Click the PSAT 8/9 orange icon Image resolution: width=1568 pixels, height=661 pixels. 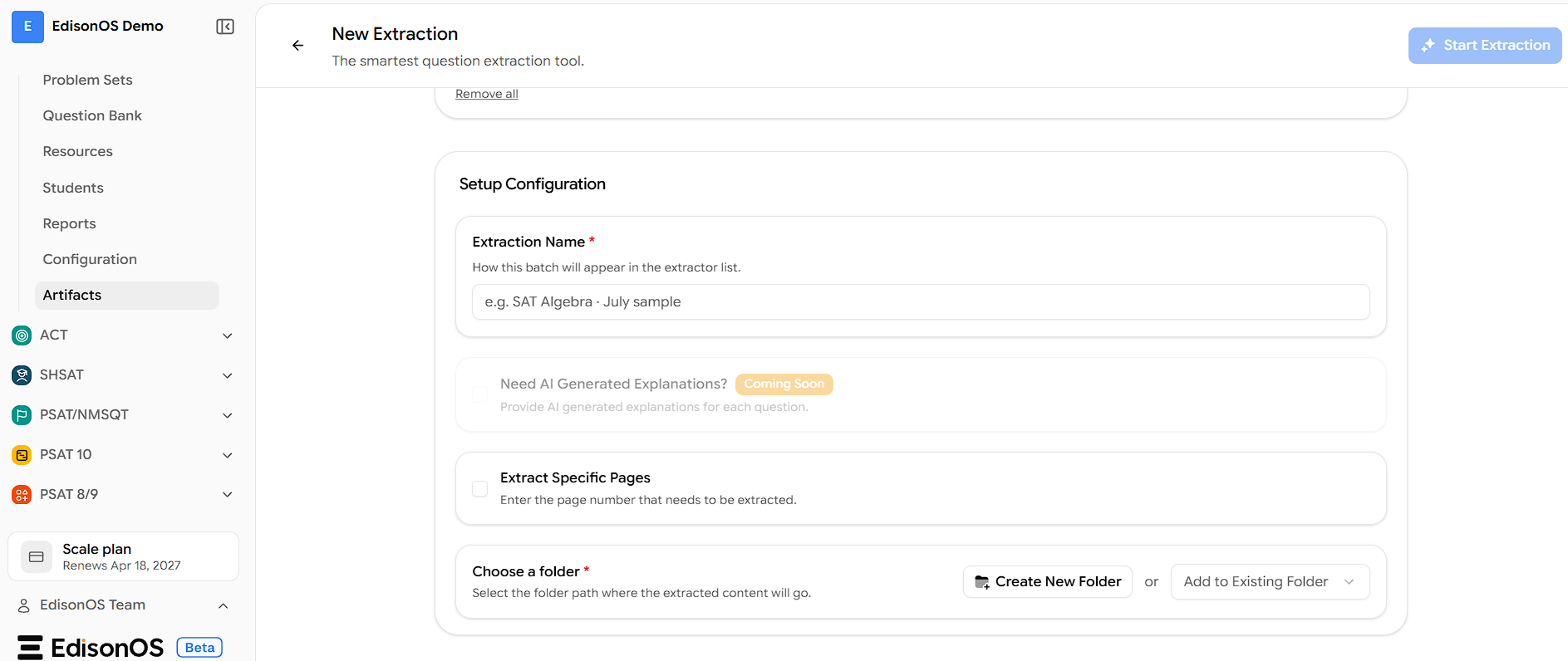click(22, 495)
